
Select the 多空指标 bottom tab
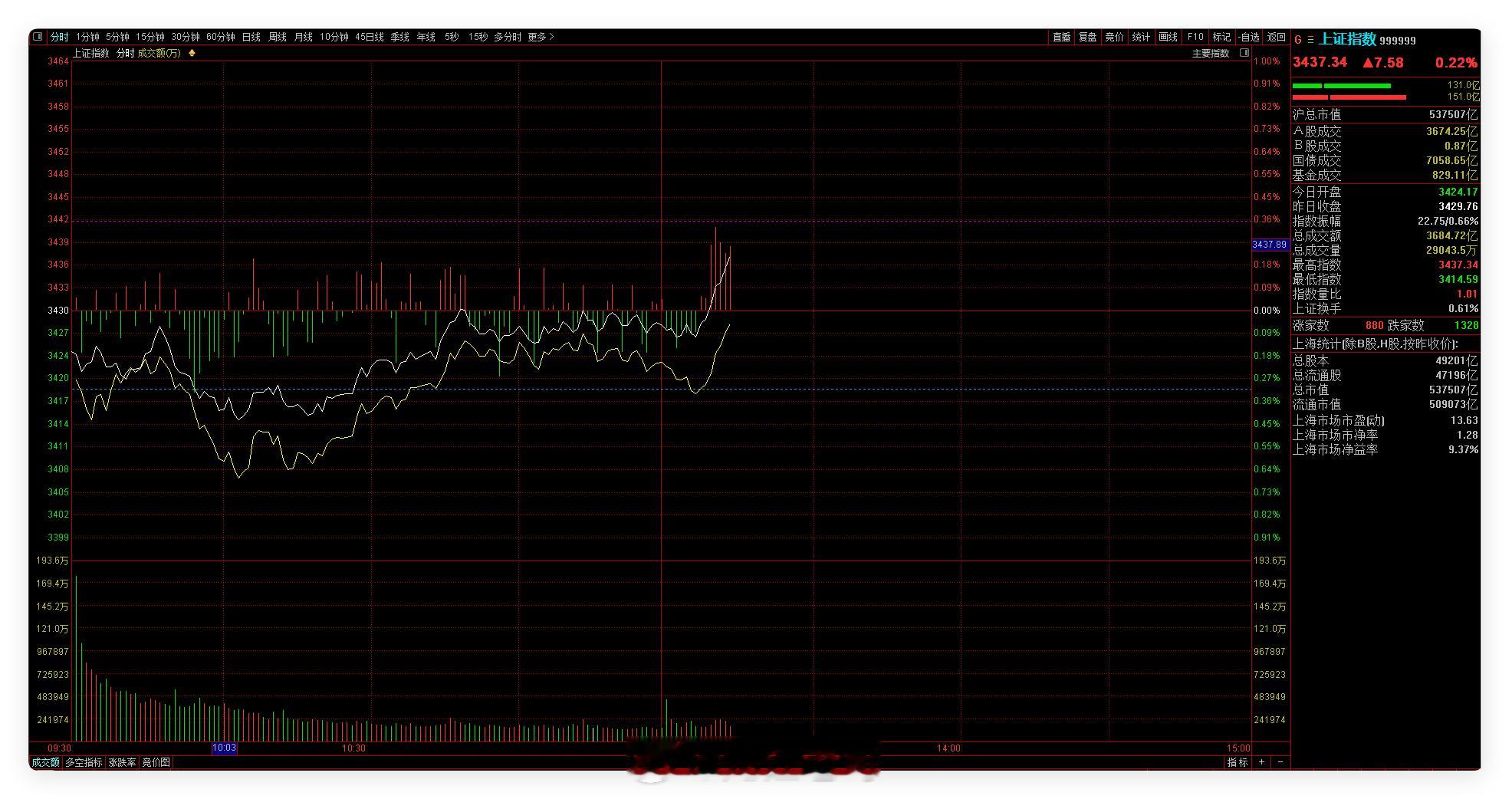pos(84,762)
